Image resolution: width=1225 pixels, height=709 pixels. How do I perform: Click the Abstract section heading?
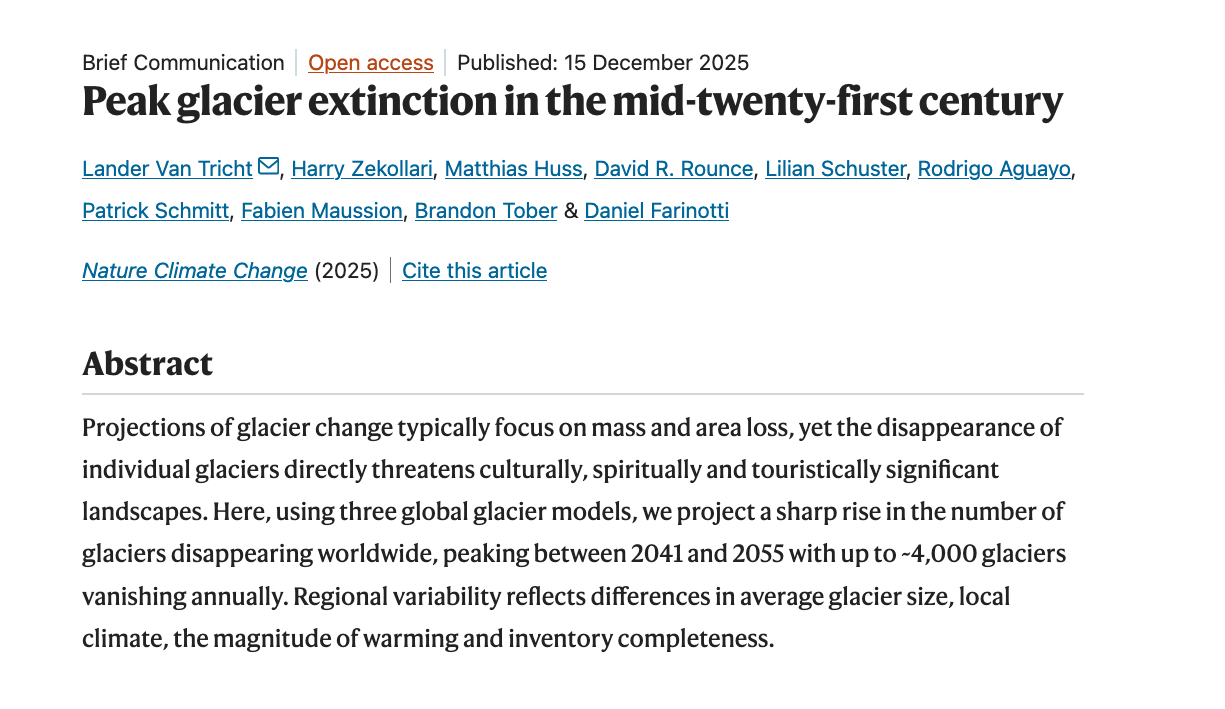pos(148,364)
